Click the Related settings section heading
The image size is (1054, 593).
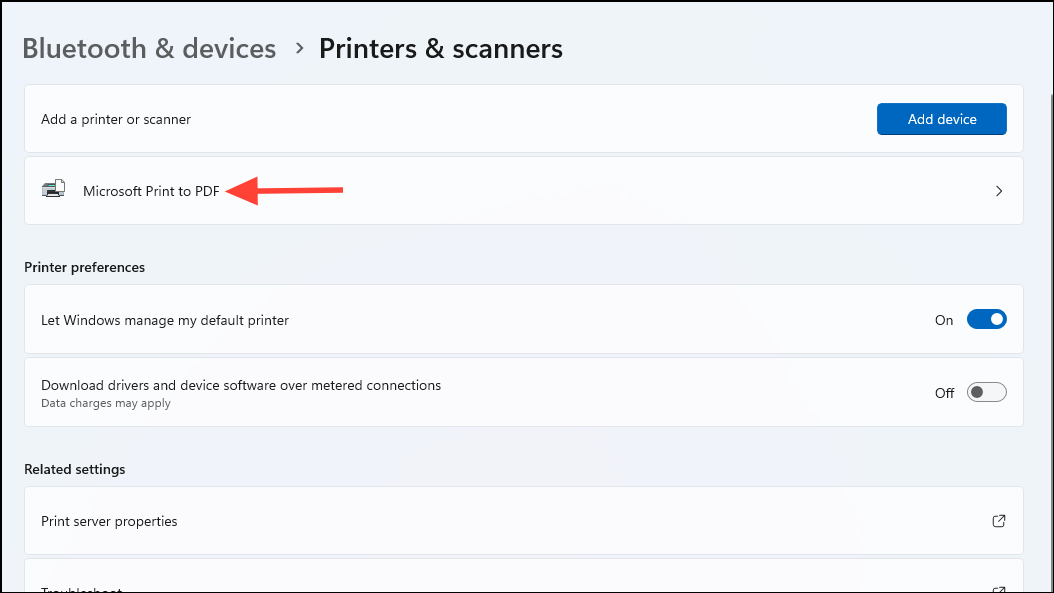[75, 469]
